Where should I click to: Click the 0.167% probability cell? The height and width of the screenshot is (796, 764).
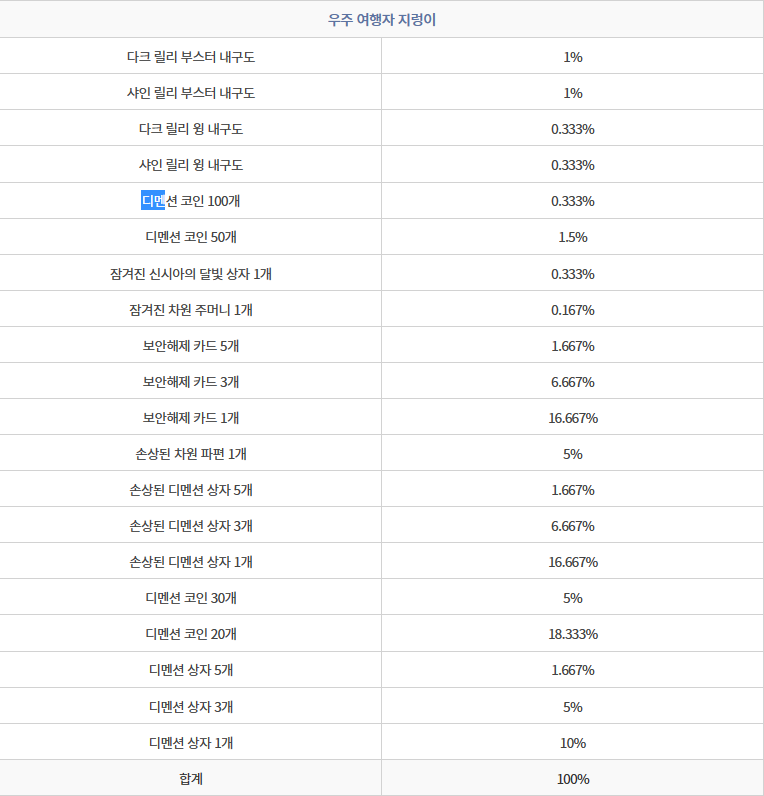pyautogui.click(x=573, y=310)
